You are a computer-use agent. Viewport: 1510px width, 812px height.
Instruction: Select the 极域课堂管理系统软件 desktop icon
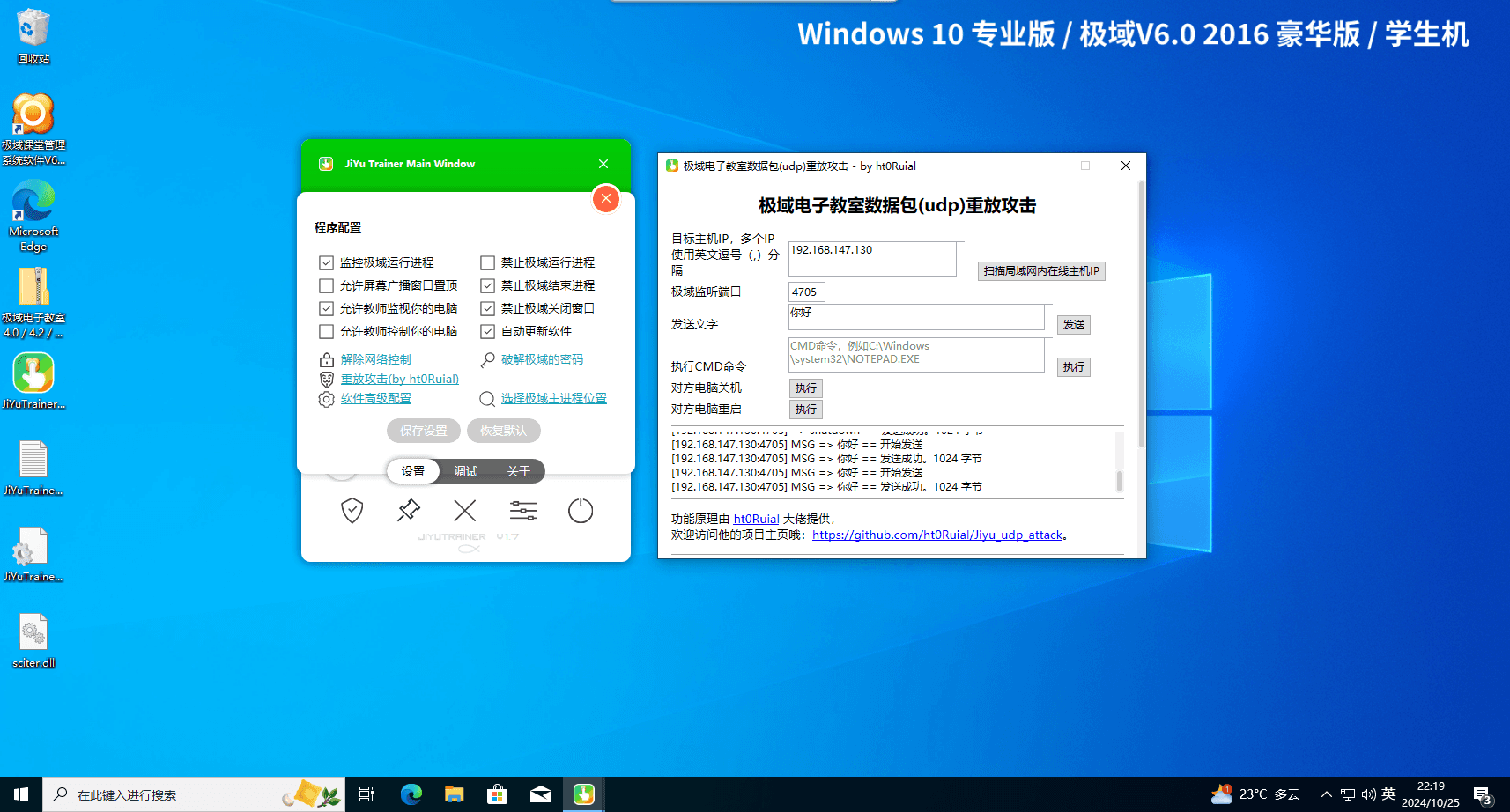(33, 129)
